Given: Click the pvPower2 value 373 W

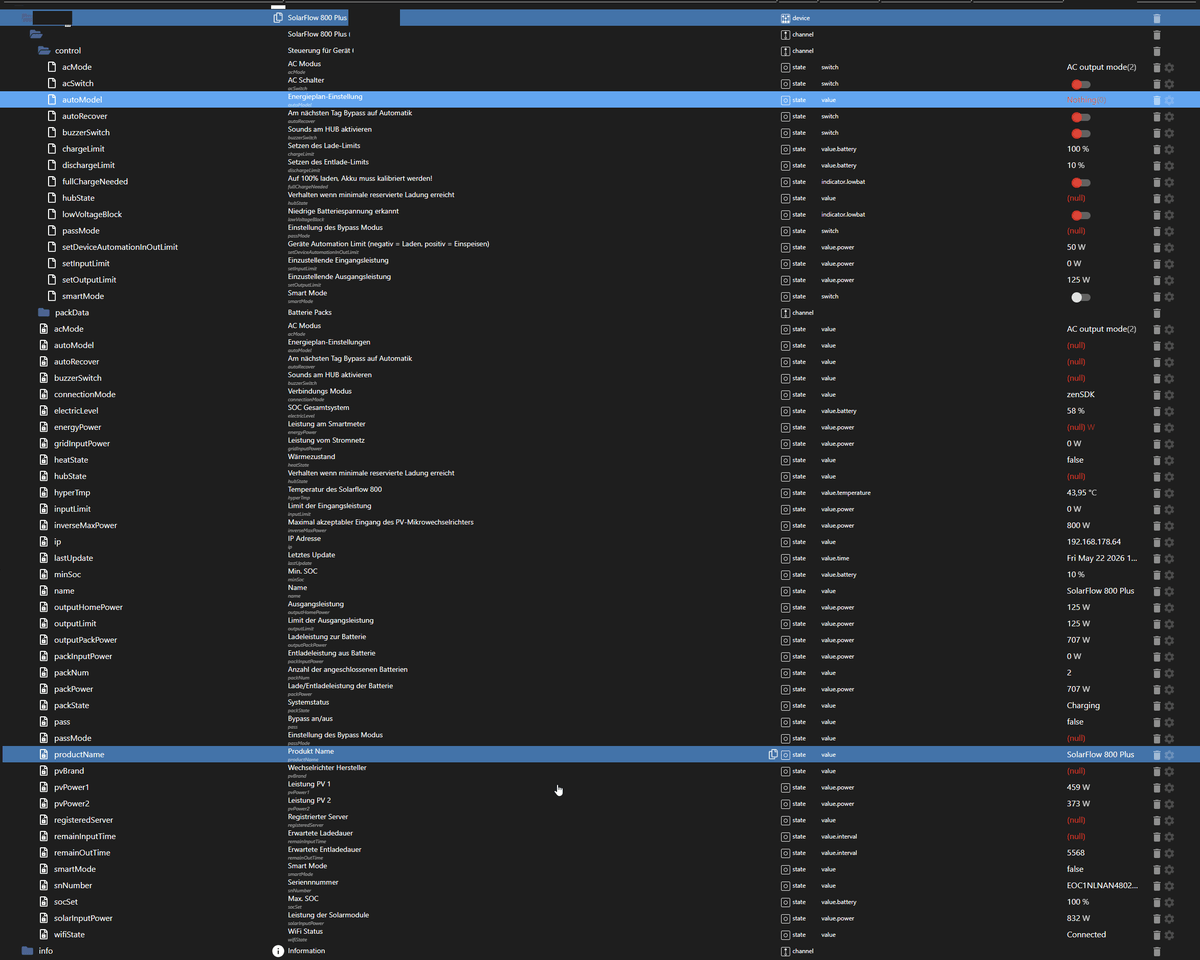Looking at the screenshot, I should pyautogui.click(x=1079, y=804).
